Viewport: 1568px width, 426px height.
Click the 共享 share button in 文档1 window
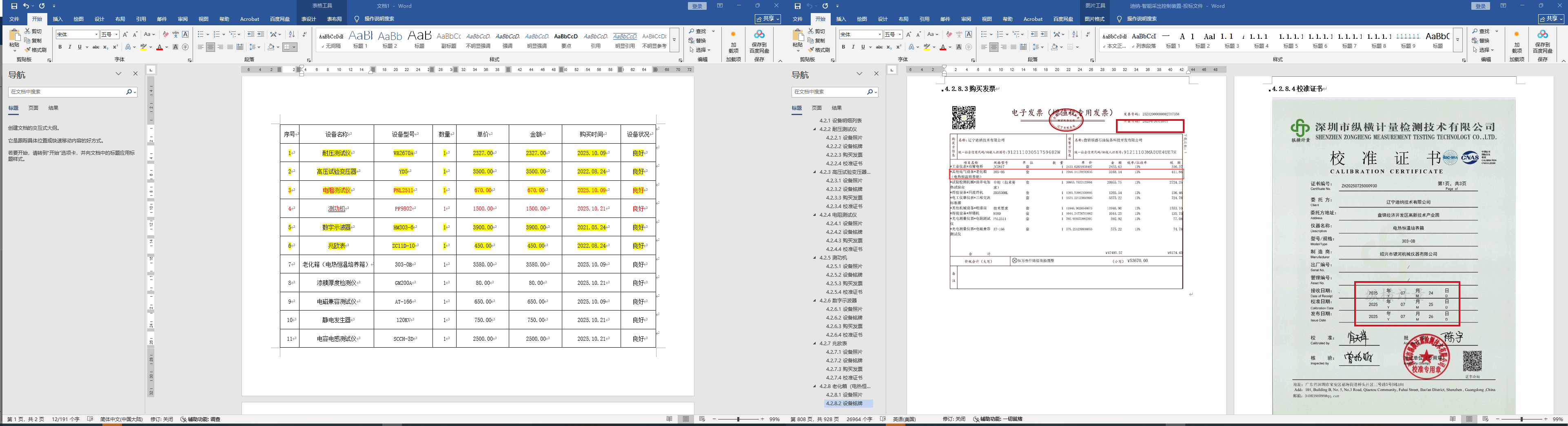[767, 19]
